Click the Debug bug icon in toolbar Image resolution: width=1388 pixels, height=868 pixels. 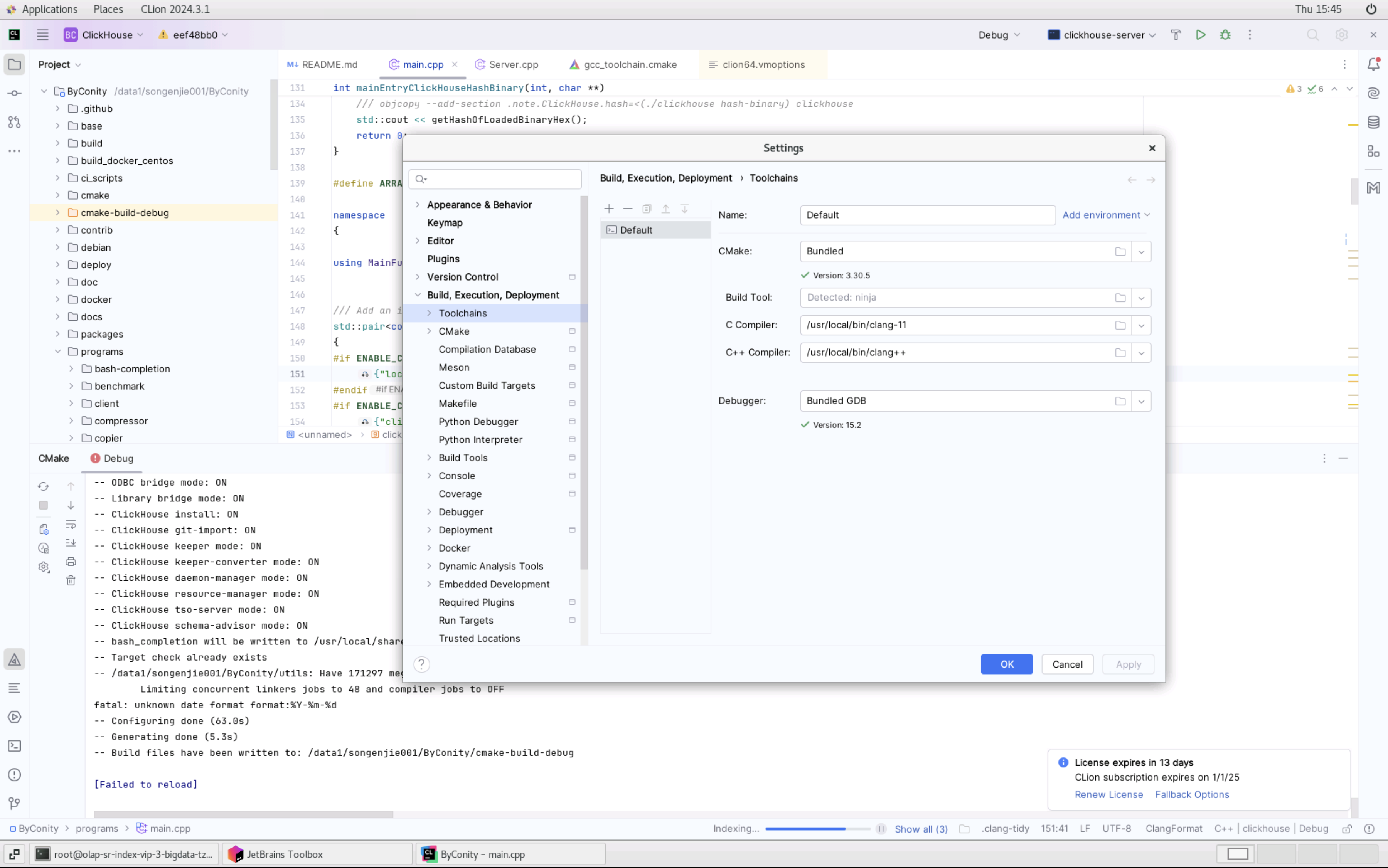point(1225,35)
